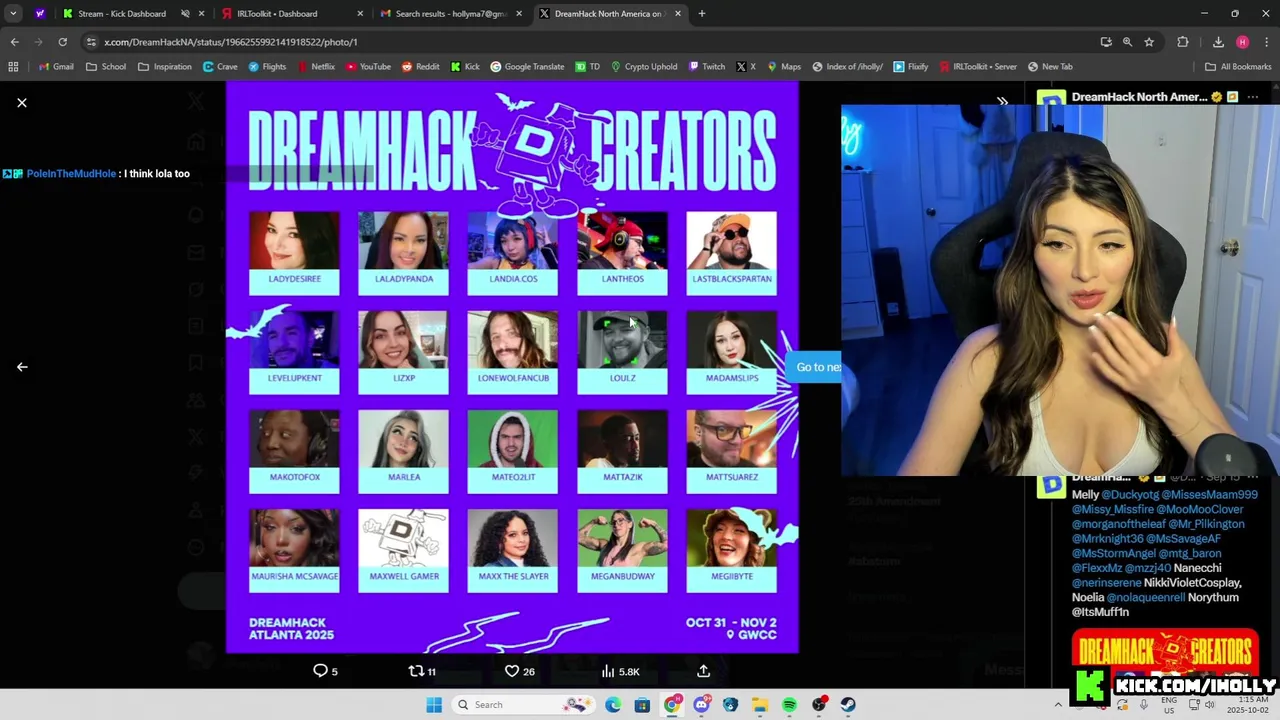The height and width of the screenshot is (720, 1280).
Task: Click the @nolaqueenrell mention link
Action: tap(1146, 597)
